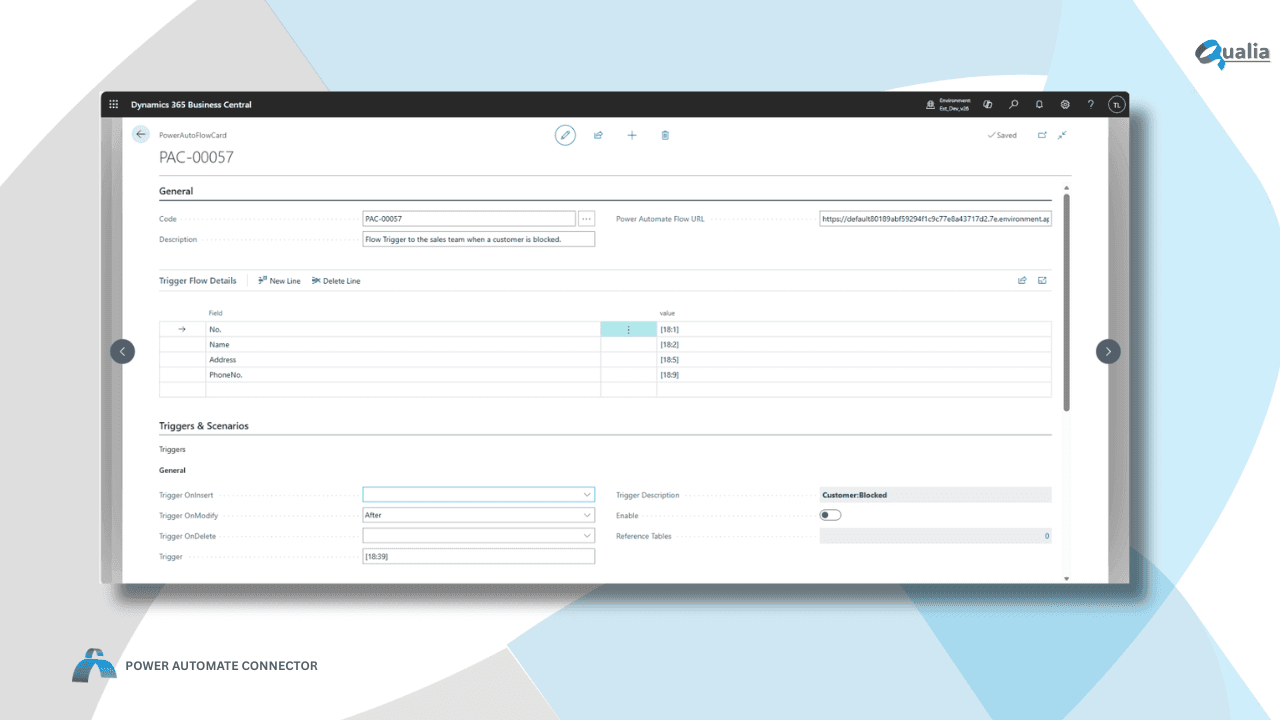
Task: Open the help question mark
Action: click(x=1091, y=105)
